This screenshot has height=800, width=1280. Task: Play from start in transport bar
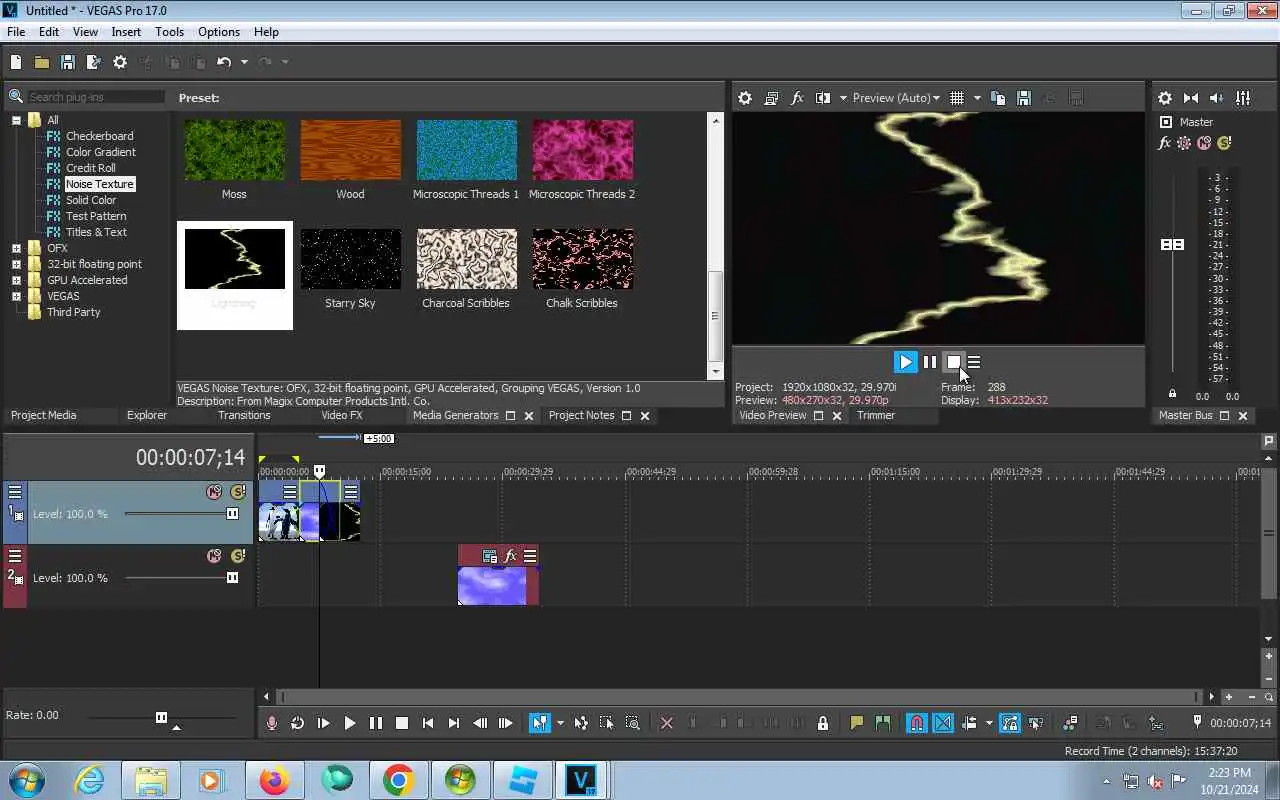coord(324,723)
